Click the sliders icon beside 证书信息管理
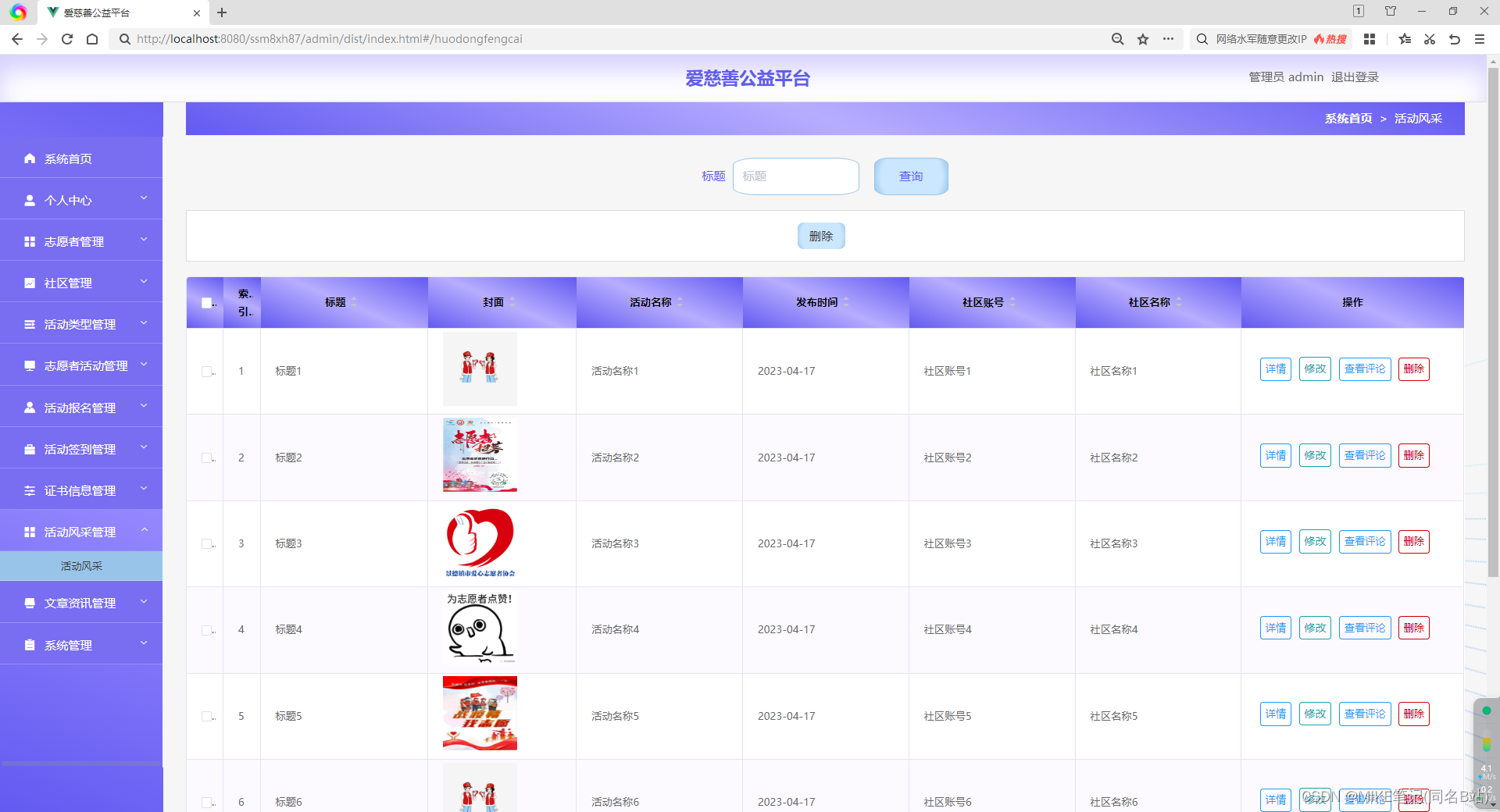The height and width of the screenshot is (812, 1500). tap(30, 490)
